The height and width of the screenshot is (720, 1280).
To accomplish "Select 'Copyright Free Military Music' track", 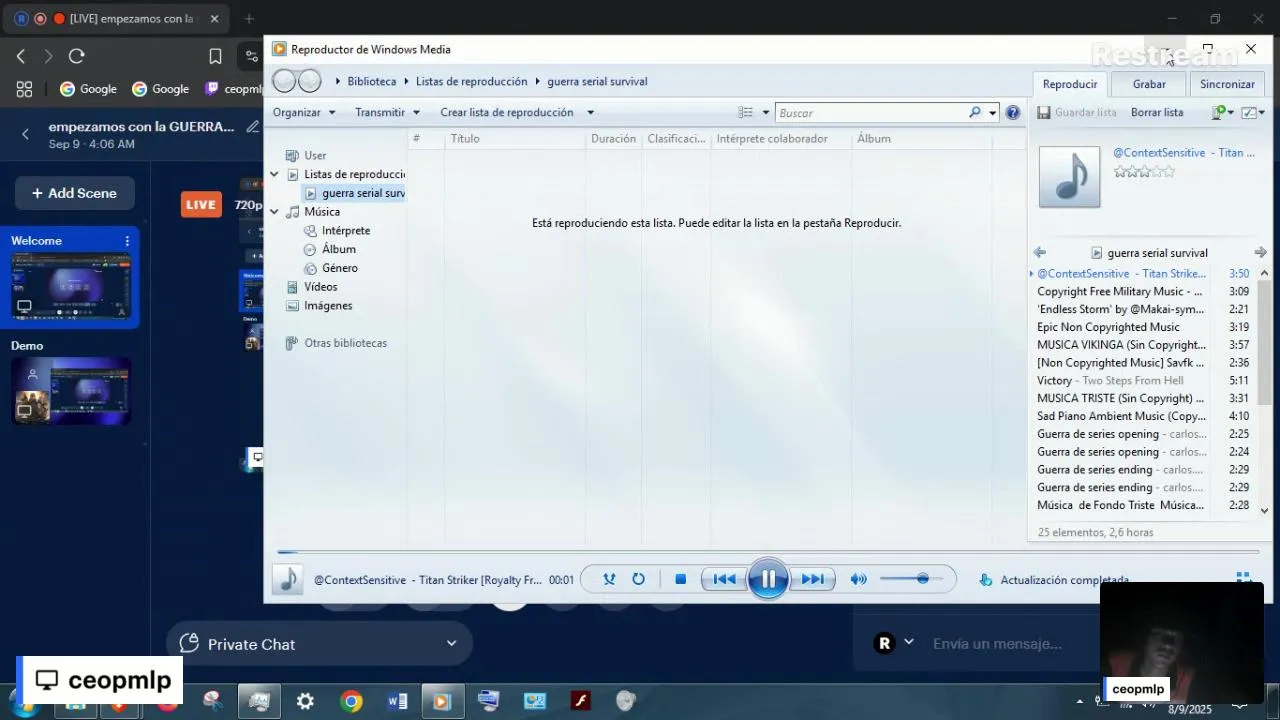I will click(1142, 291).
